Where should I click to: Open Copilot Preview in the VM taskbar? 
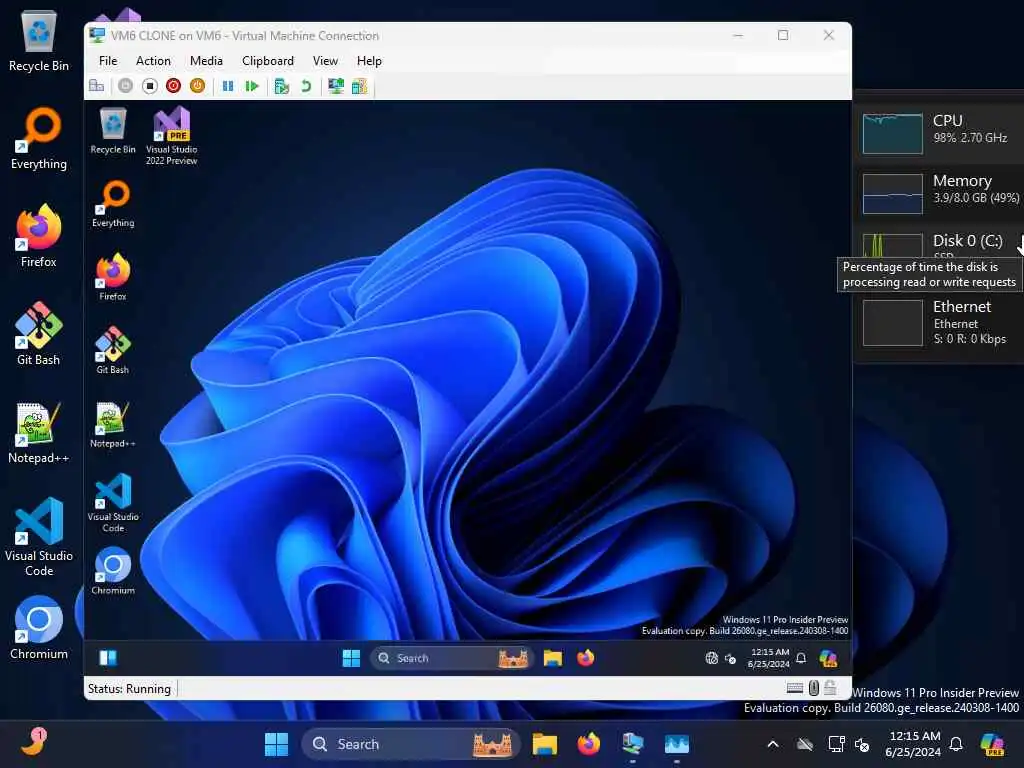(x=828, y=658)
